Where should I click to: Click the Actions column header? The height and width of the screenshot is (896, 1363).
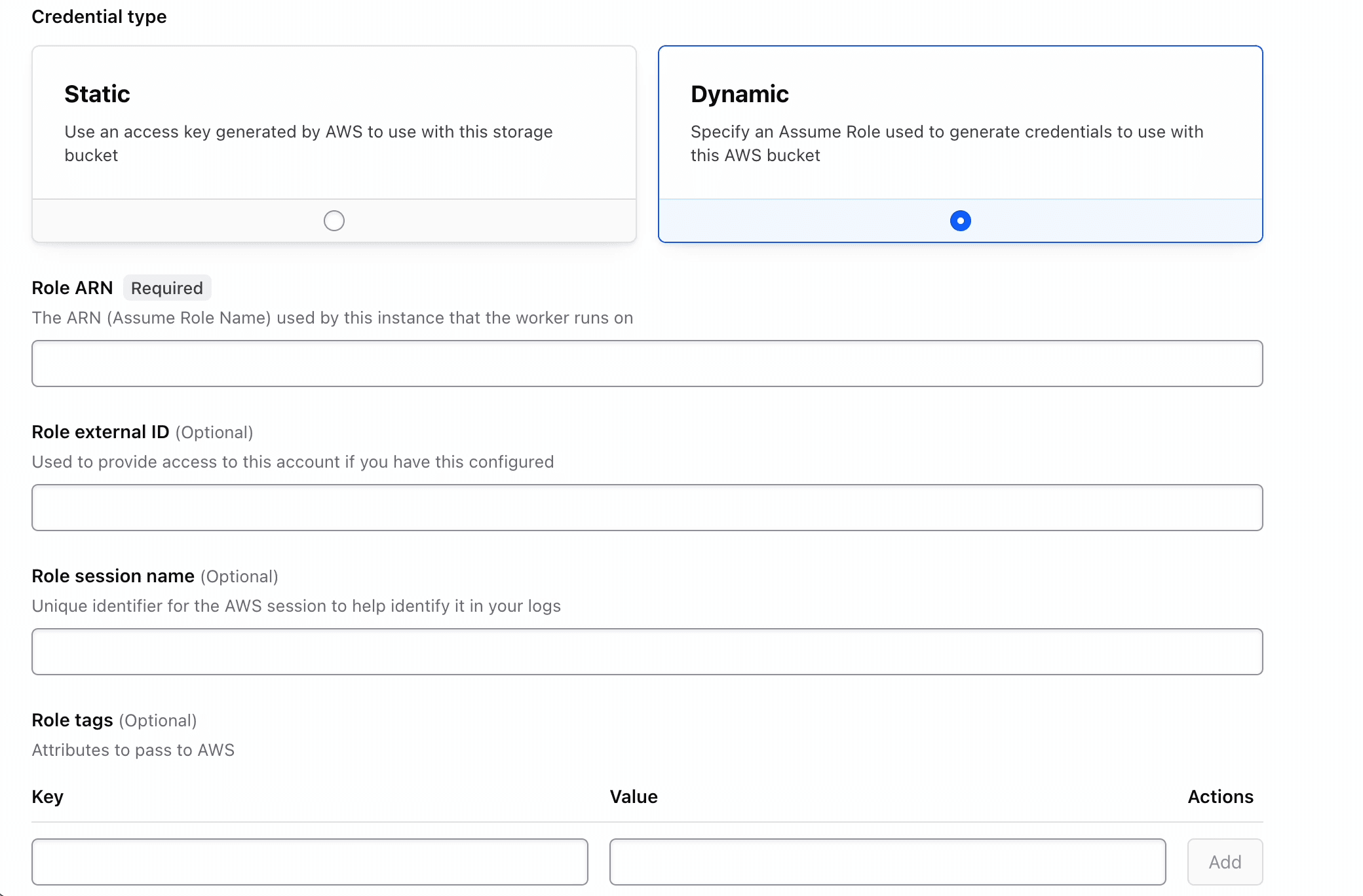pos(1220,796)
